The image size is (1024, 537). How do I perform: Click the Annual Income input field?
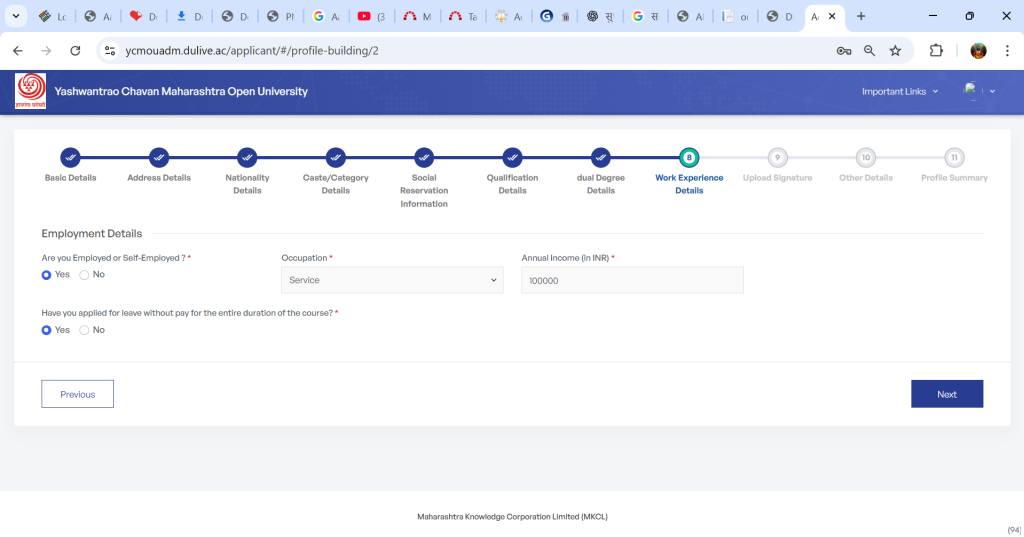632,281
